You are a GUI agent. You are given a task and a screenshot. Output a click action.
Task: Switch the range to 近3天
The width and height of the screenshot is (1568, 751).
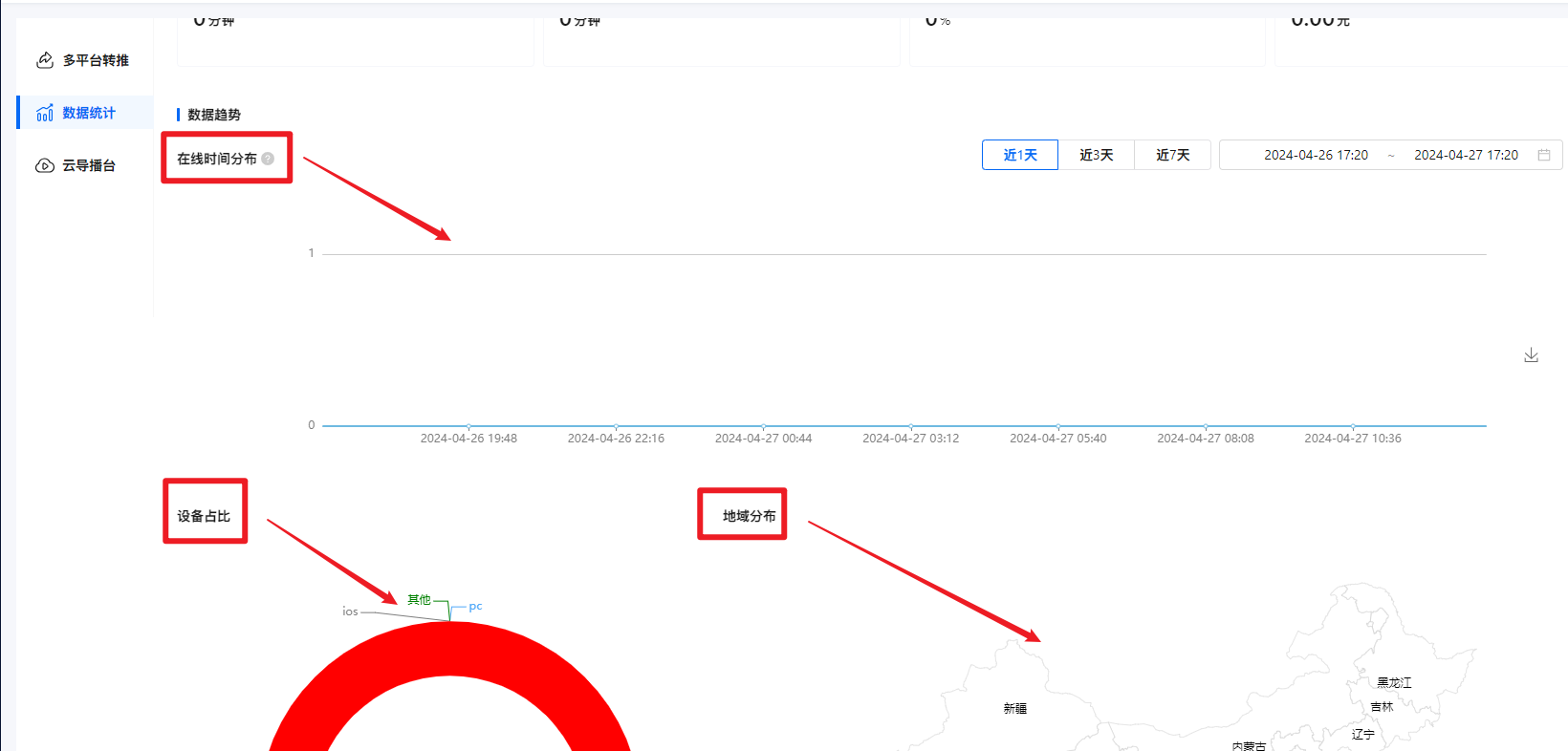[x=1096, y=155]
